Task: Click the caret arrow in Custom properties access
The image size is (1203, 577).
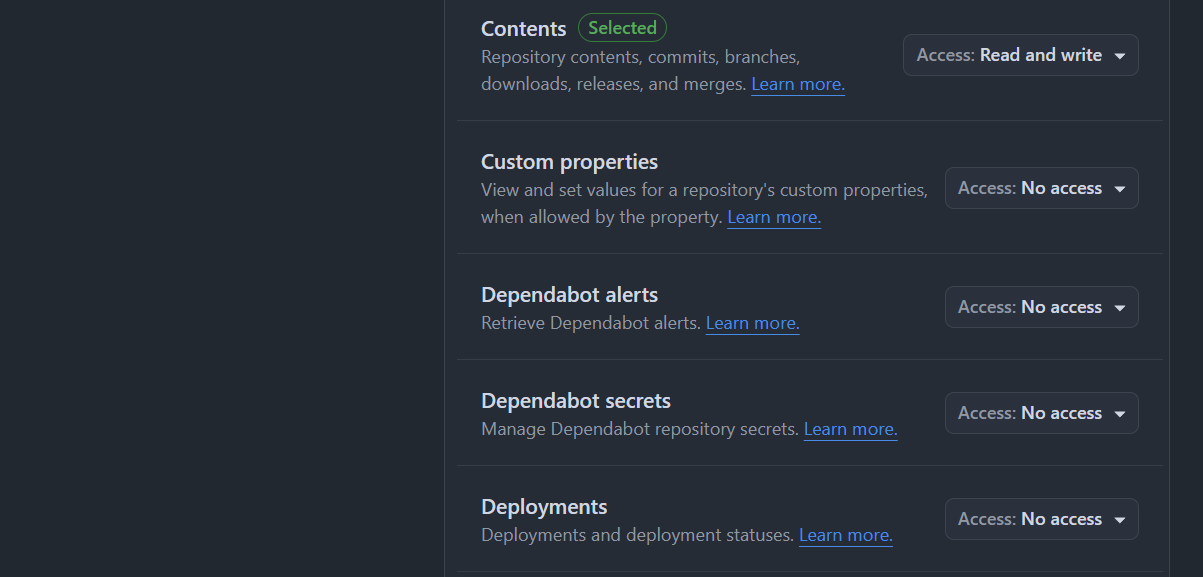Action: 1120,189
